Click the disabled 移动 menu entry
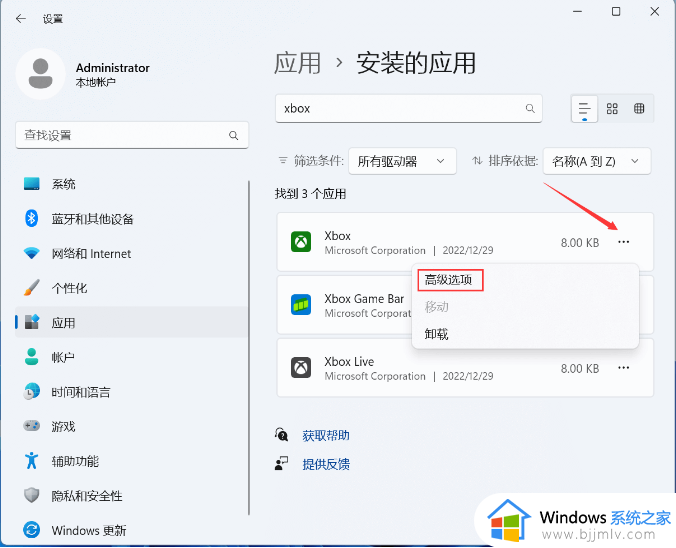Image resolution: width=676 pixels, height=548 pixels. click(436, 307)
